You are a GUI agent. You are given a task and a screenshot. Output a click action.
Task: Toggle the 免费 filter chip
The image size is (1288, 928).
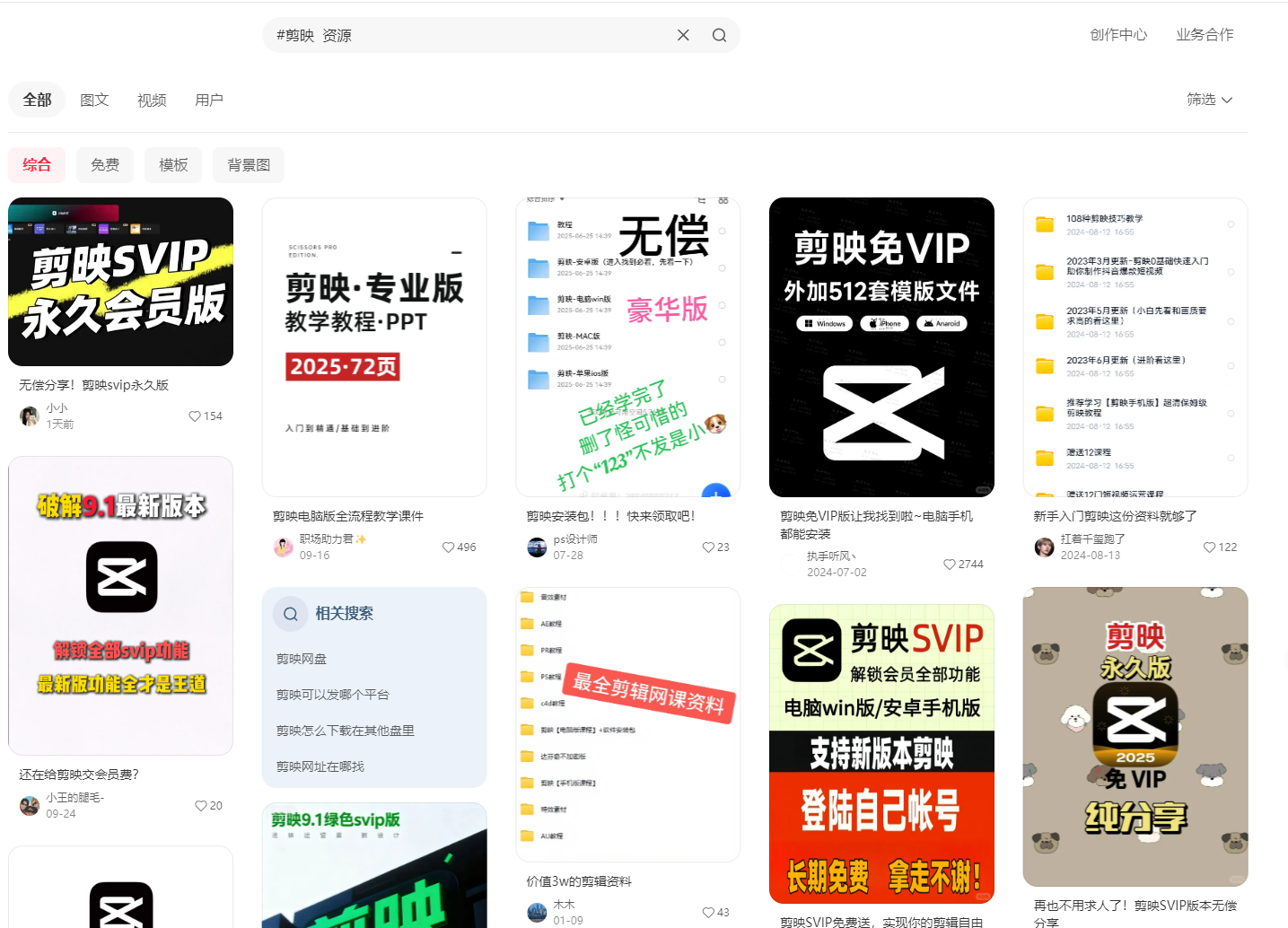(104, 164)
